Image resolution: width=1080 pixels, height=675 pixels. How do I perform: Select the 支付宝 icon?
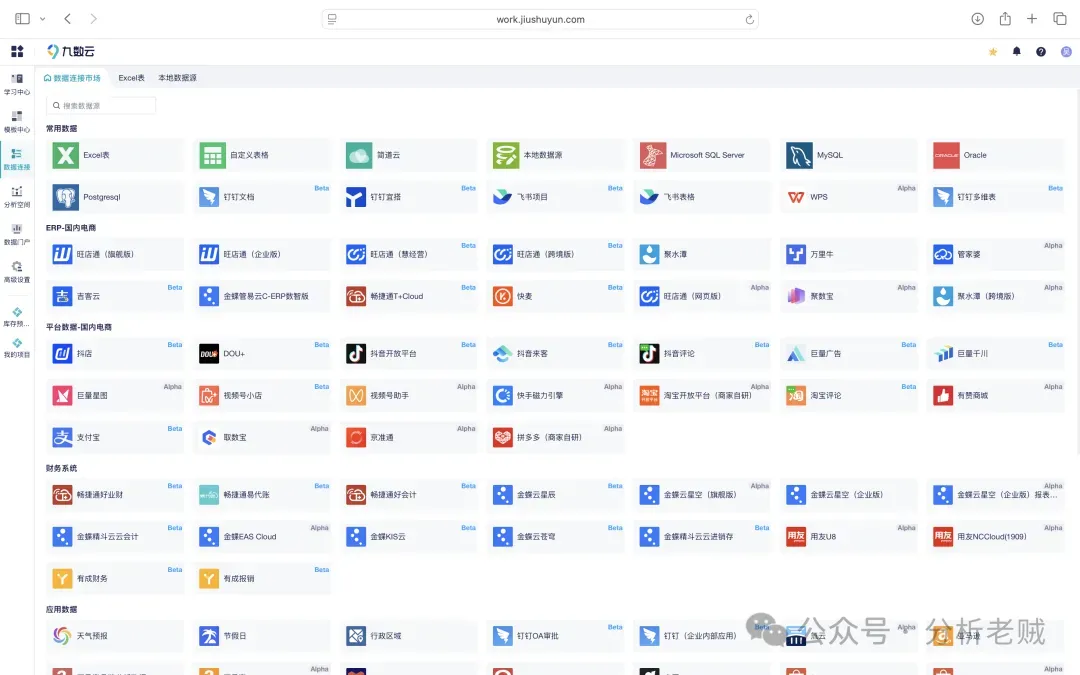(x=62, y=437)
